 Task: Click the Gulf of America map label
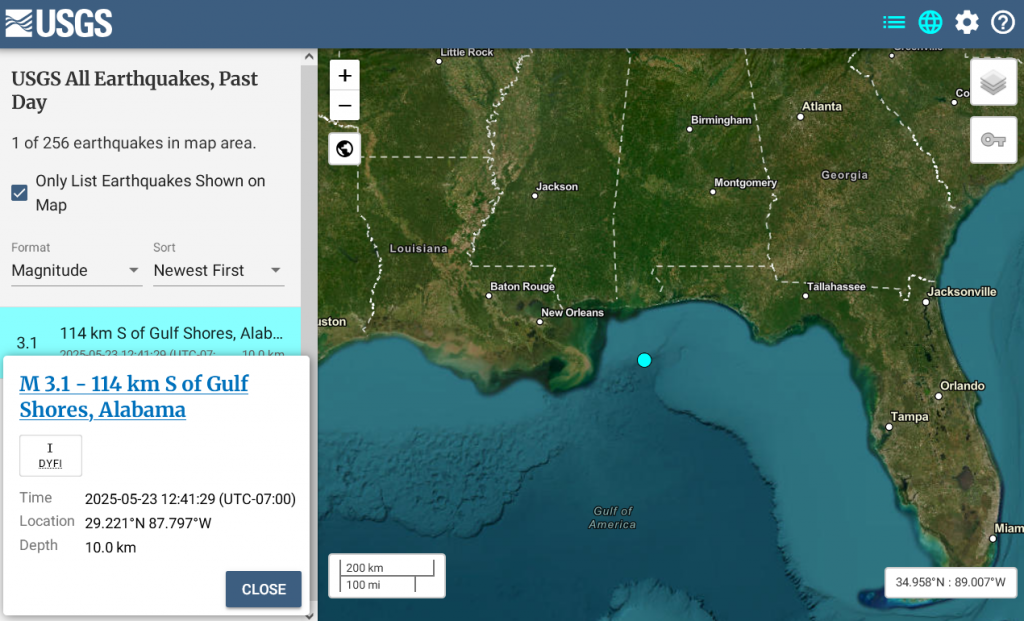coord(613,518)
